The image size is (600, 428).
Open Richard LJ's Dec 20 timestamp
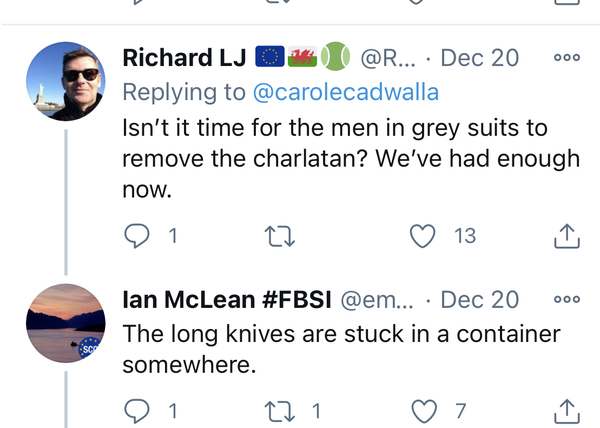click(x=480, y=58)
